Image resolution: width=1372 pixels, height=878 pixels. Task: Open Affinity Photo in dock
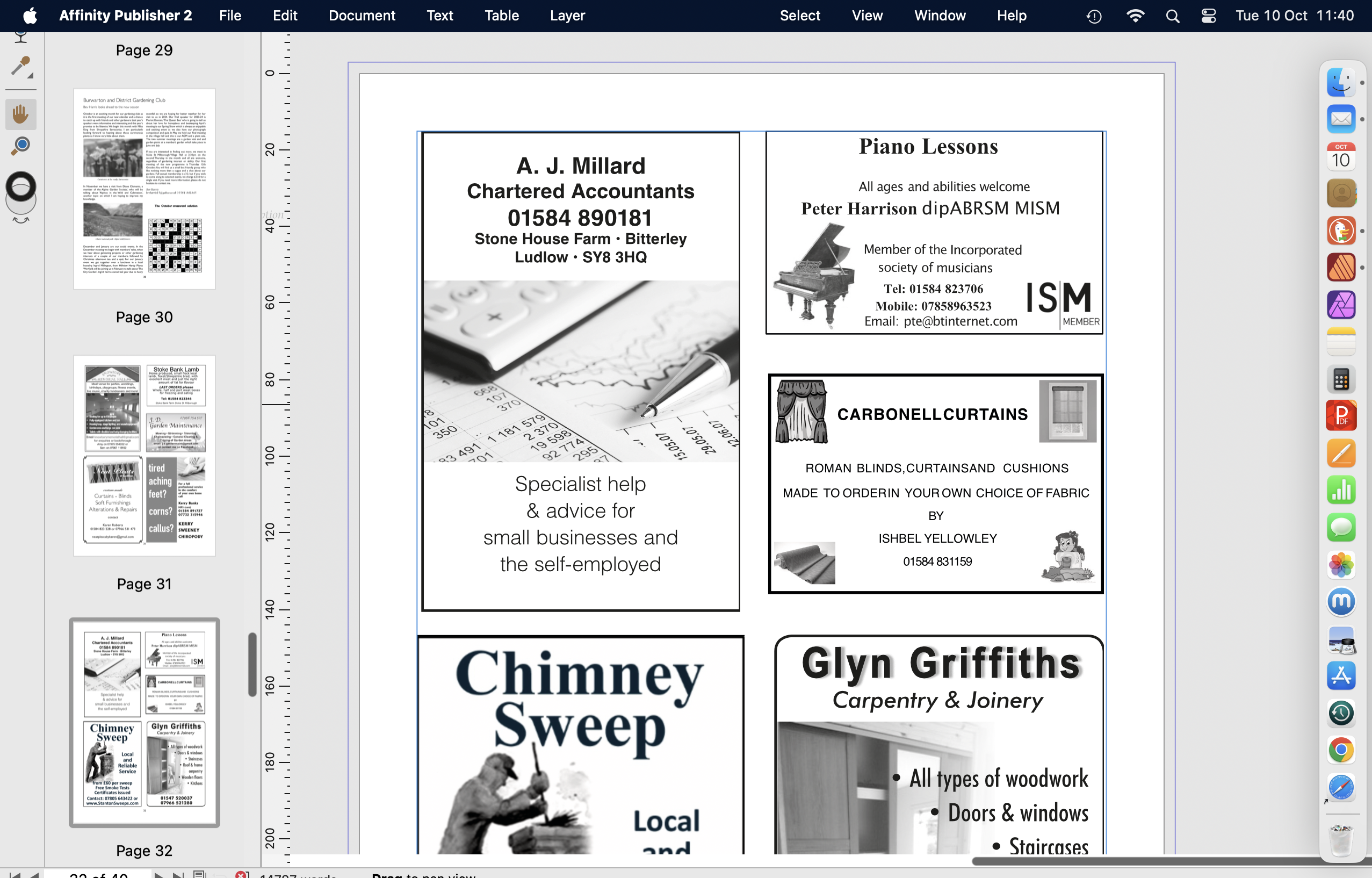[x=1341, y=305]
